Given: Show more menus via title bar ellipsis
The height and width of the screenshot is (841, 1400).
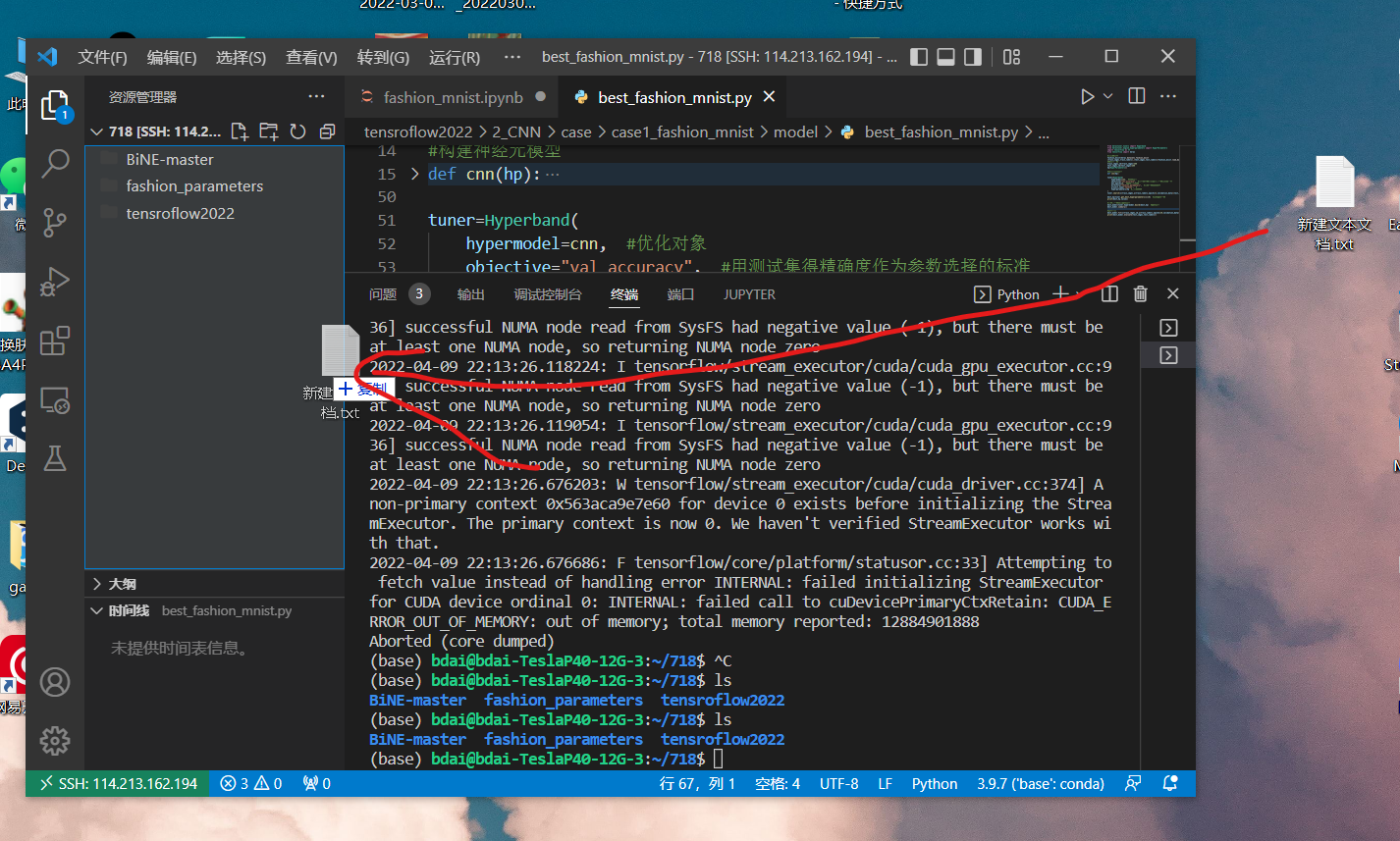Looking at the screenshot, I should tap(512, 57).
